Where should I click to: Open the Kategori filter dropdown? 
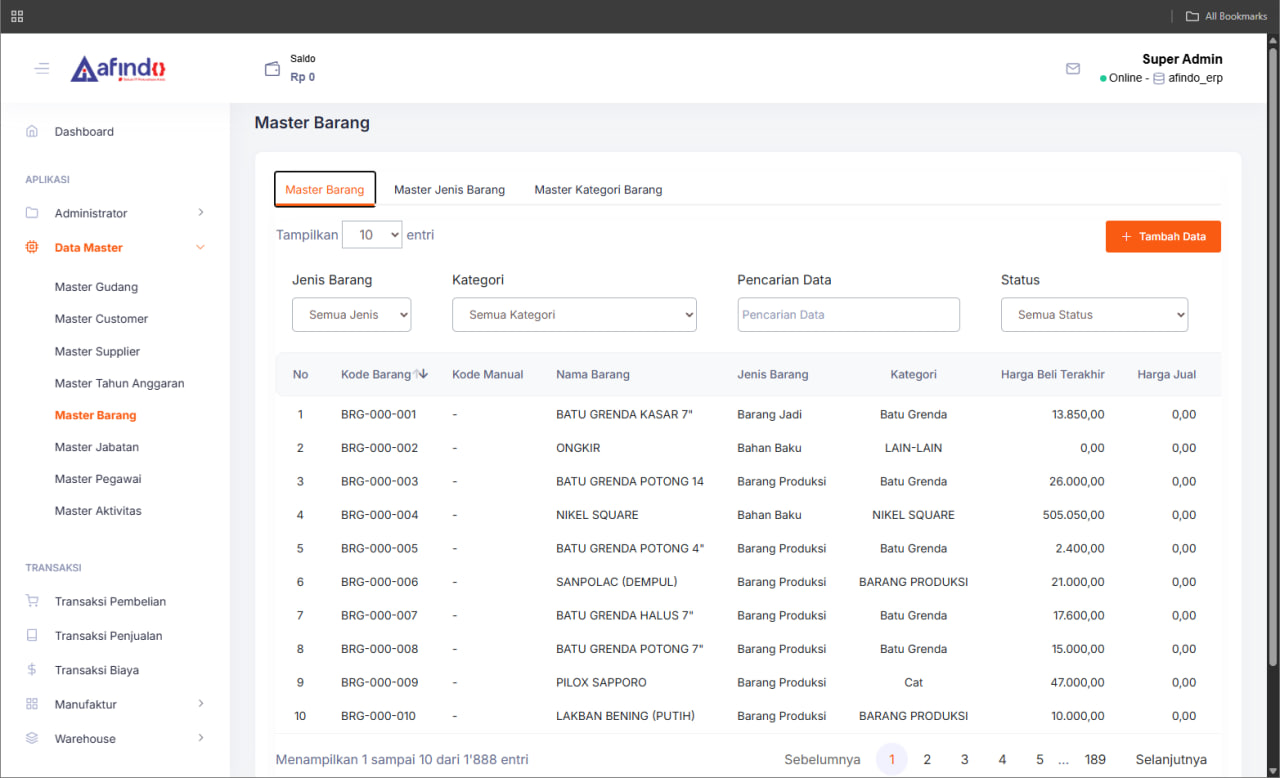(574, 314)
